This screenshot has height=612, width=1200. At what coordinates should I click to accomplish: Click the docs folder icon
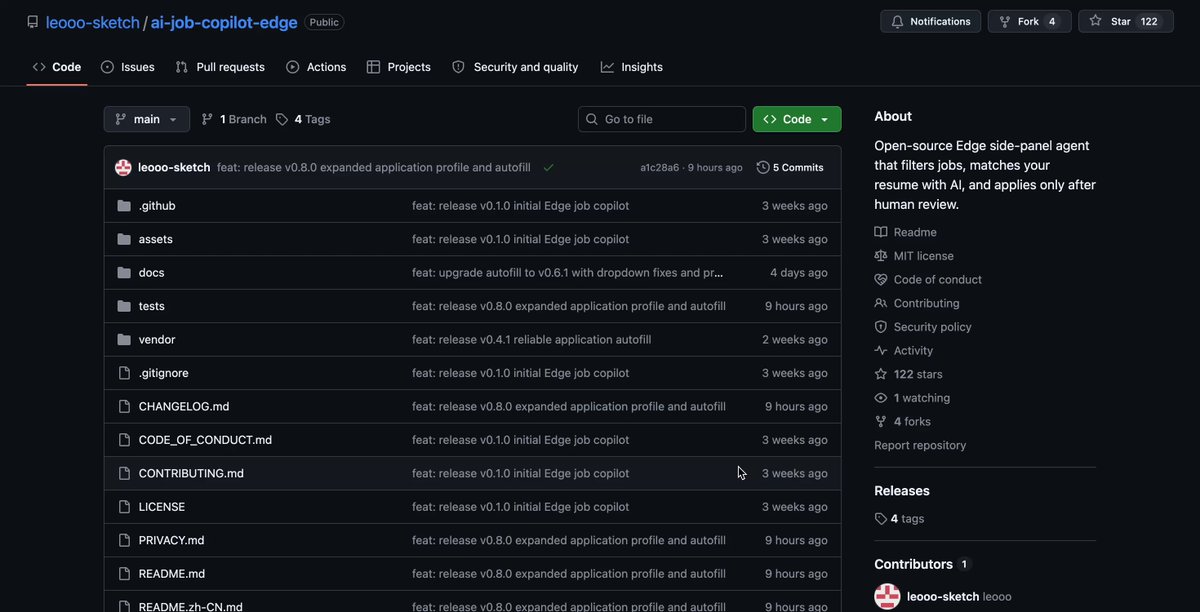[x=124, y=273]
